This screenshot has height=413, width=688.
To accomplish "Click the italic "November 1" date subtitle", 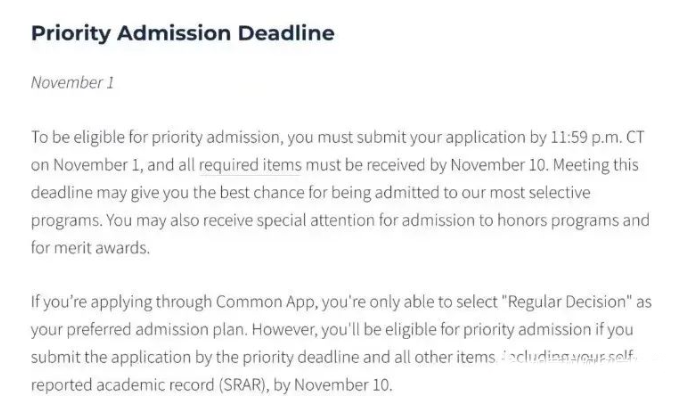I will pos(72,83).
